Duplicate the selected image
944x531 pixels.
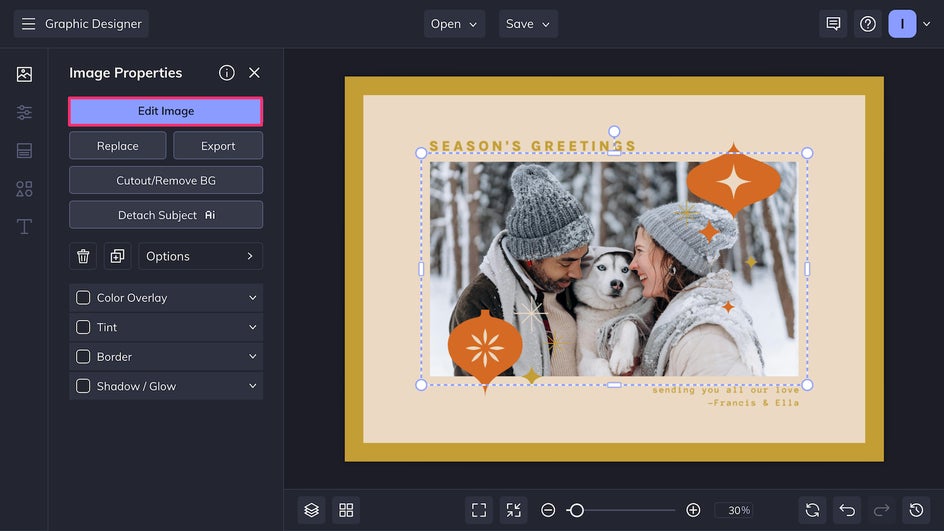coord(117,256)
